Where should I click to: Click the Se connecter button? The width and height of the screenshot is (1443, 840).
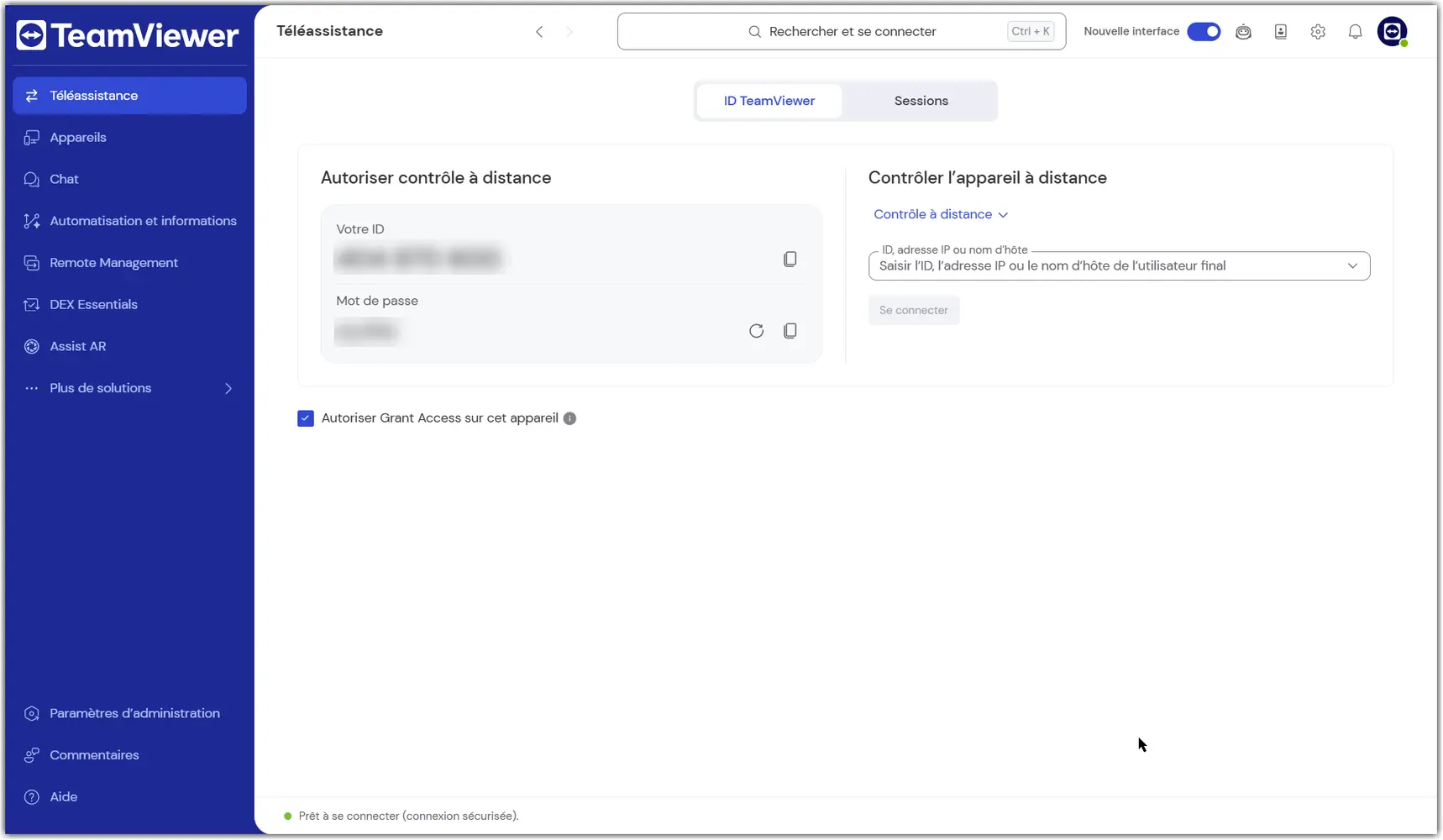[914, 311]
